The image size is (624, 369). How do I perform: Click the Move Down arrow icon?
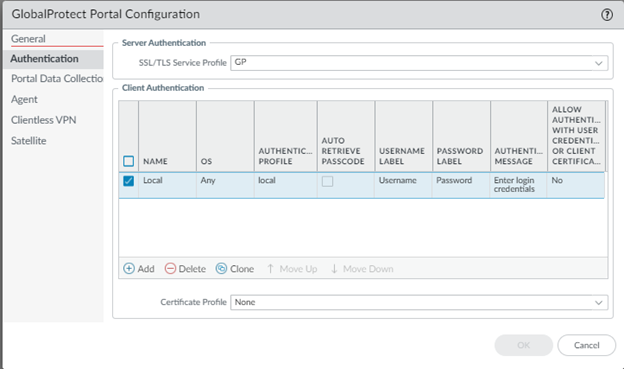point(334,269)
